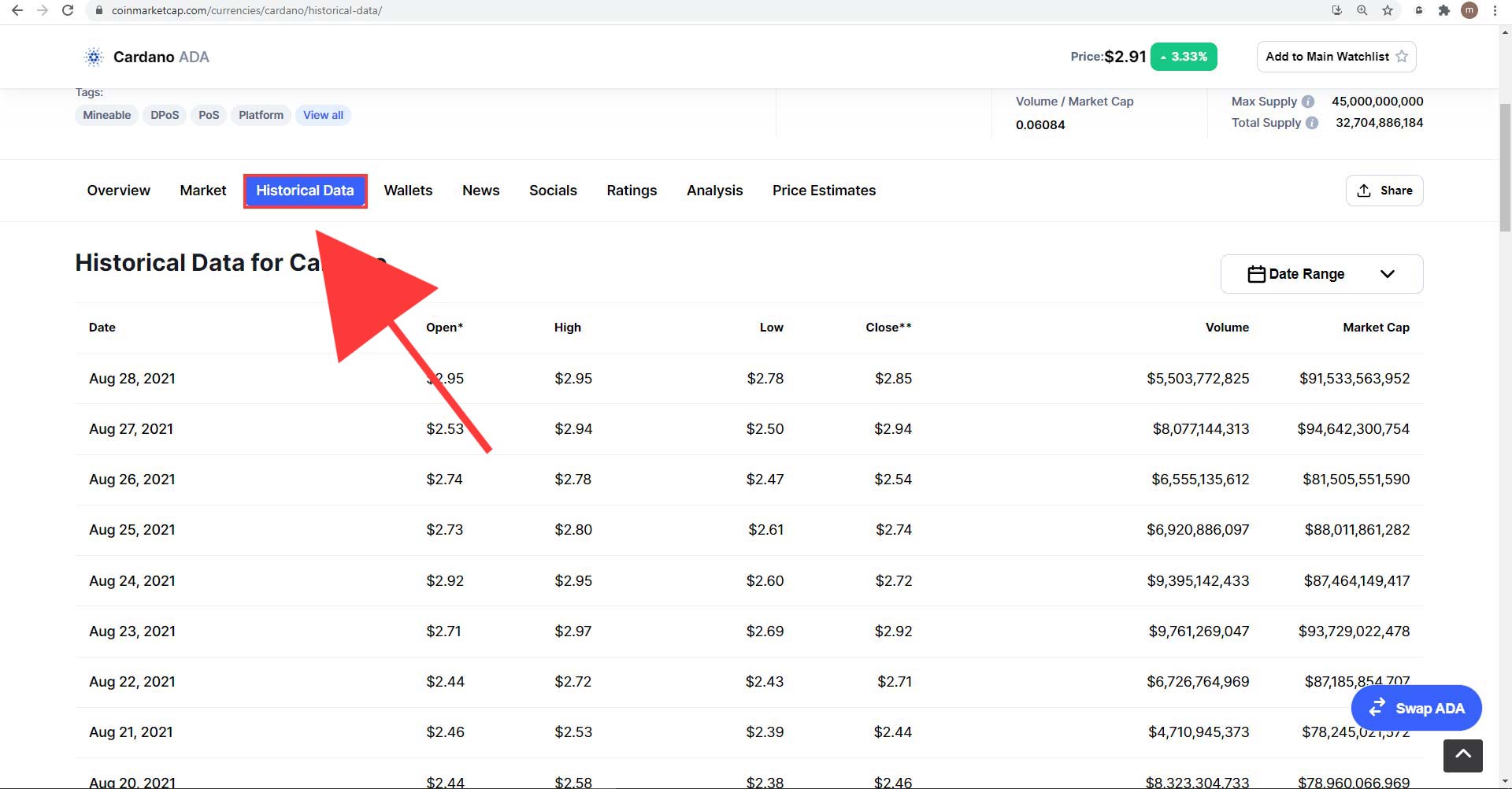Click the Close** column header
Image resolution: width=1512 pixels, height=789 pixels.
pyautogui.click(x=888, y=328)
